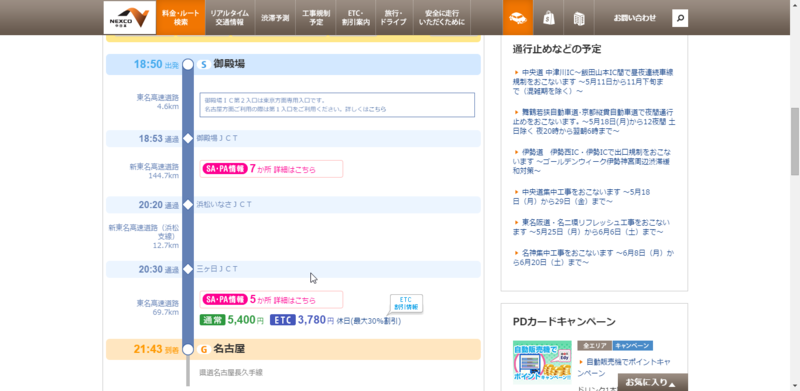The image size is (800, 391).
Task: Open 安全に走行いただくために menu
Action: point(441,18)
